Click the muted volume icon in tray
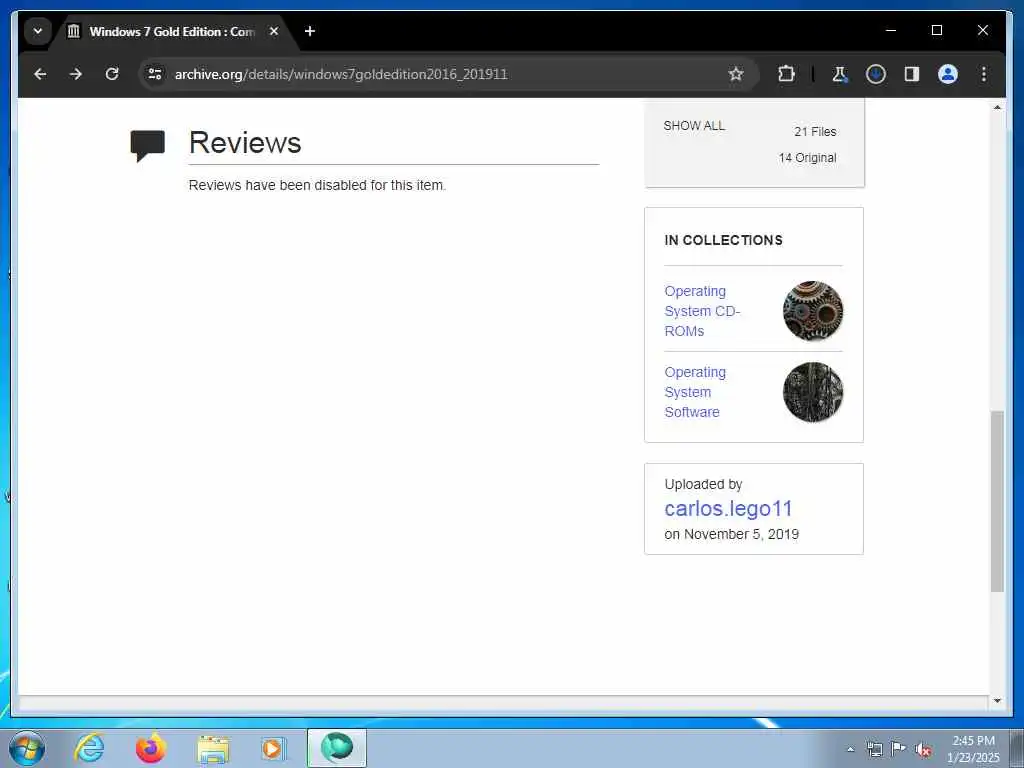The width and height of the screenshot is (1024, 768). tap(923, 750)
